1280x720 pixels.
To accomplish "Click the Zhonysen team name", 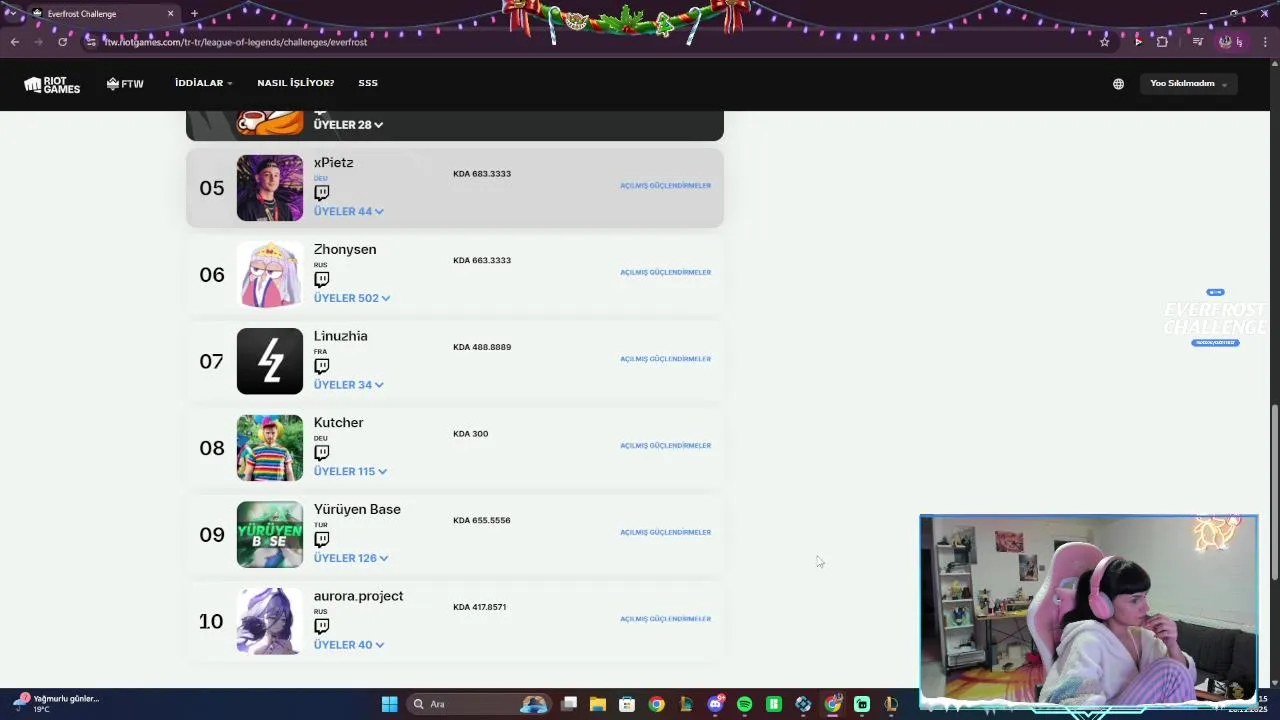I will (345, 249).
